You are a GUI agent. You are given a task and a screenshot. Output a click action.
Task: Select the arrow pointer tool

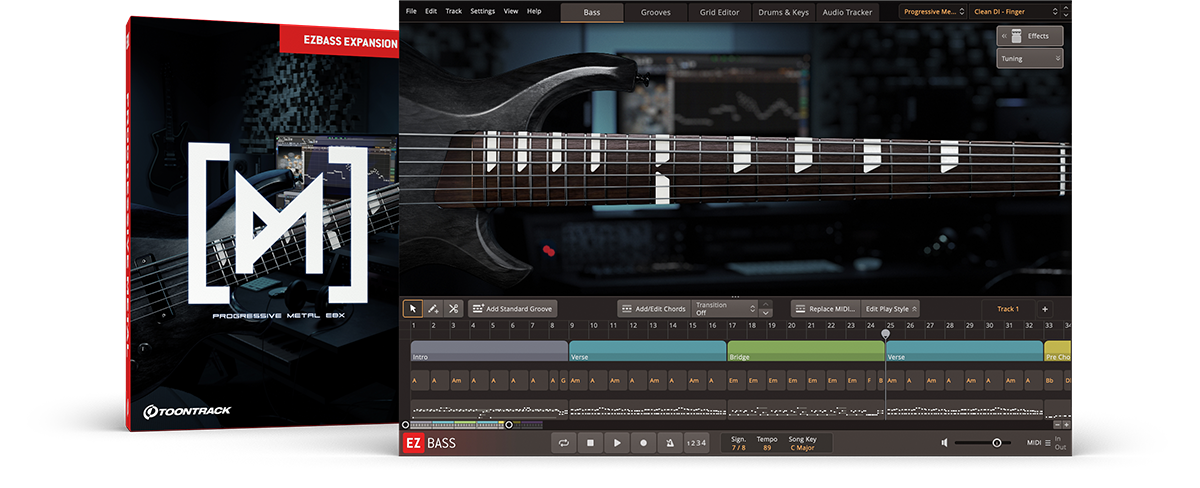412,309
